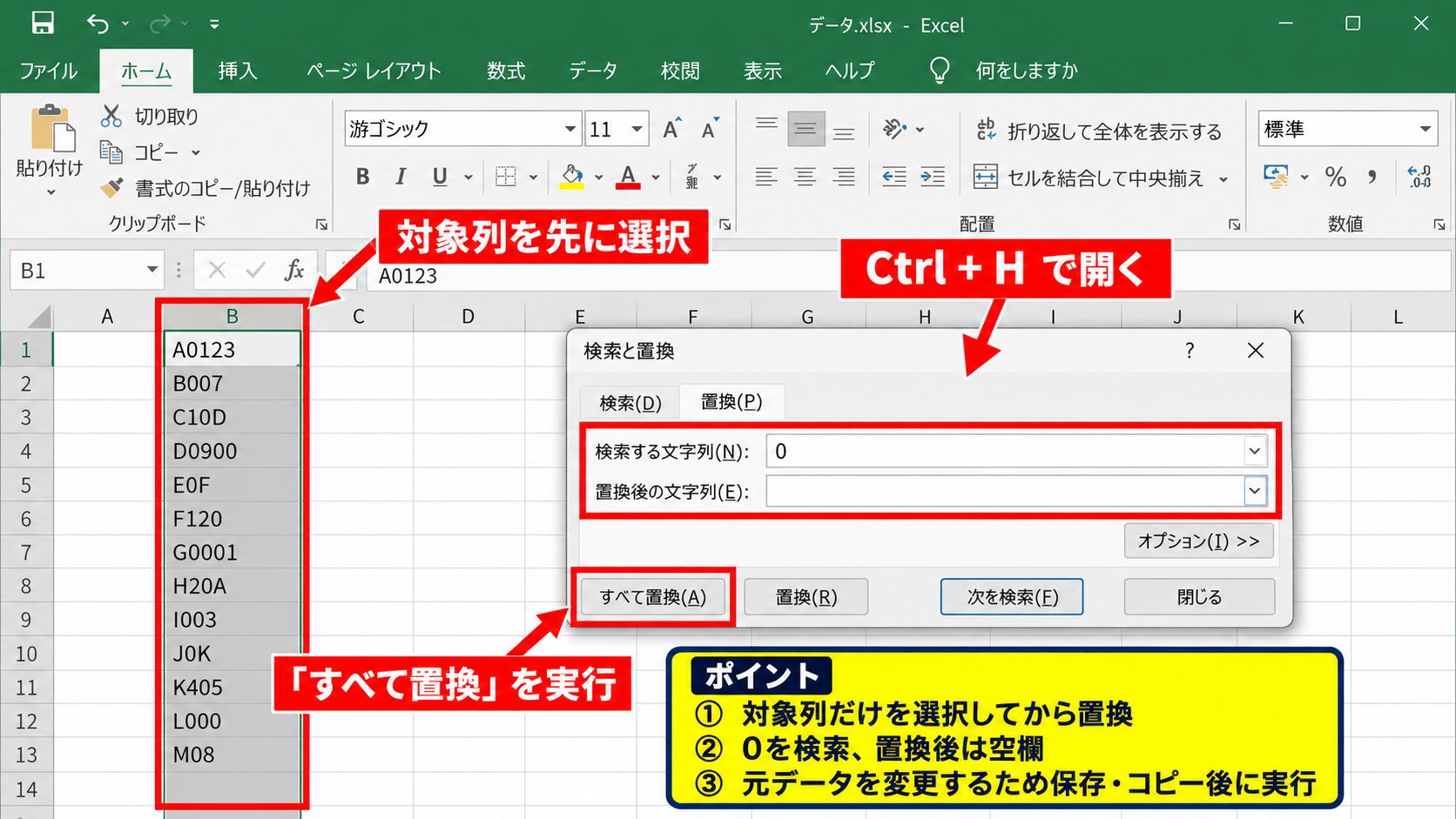Open the データ ribbon tab
Screen dimensions: 1456x819
(x=593, y=70)
